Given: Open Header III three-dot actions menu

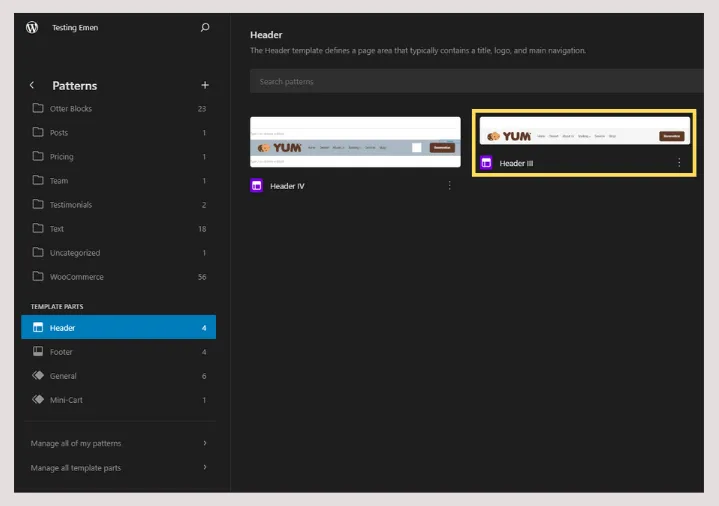Looking at the screenshot, I should click(x=679, y=163).
